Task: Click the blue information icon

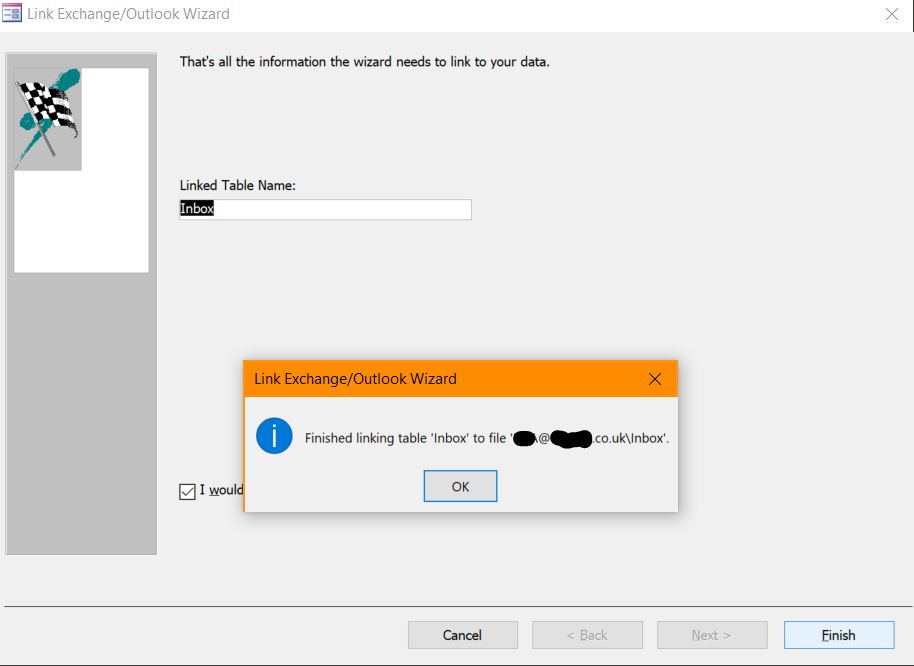Action: coord(274,437)
